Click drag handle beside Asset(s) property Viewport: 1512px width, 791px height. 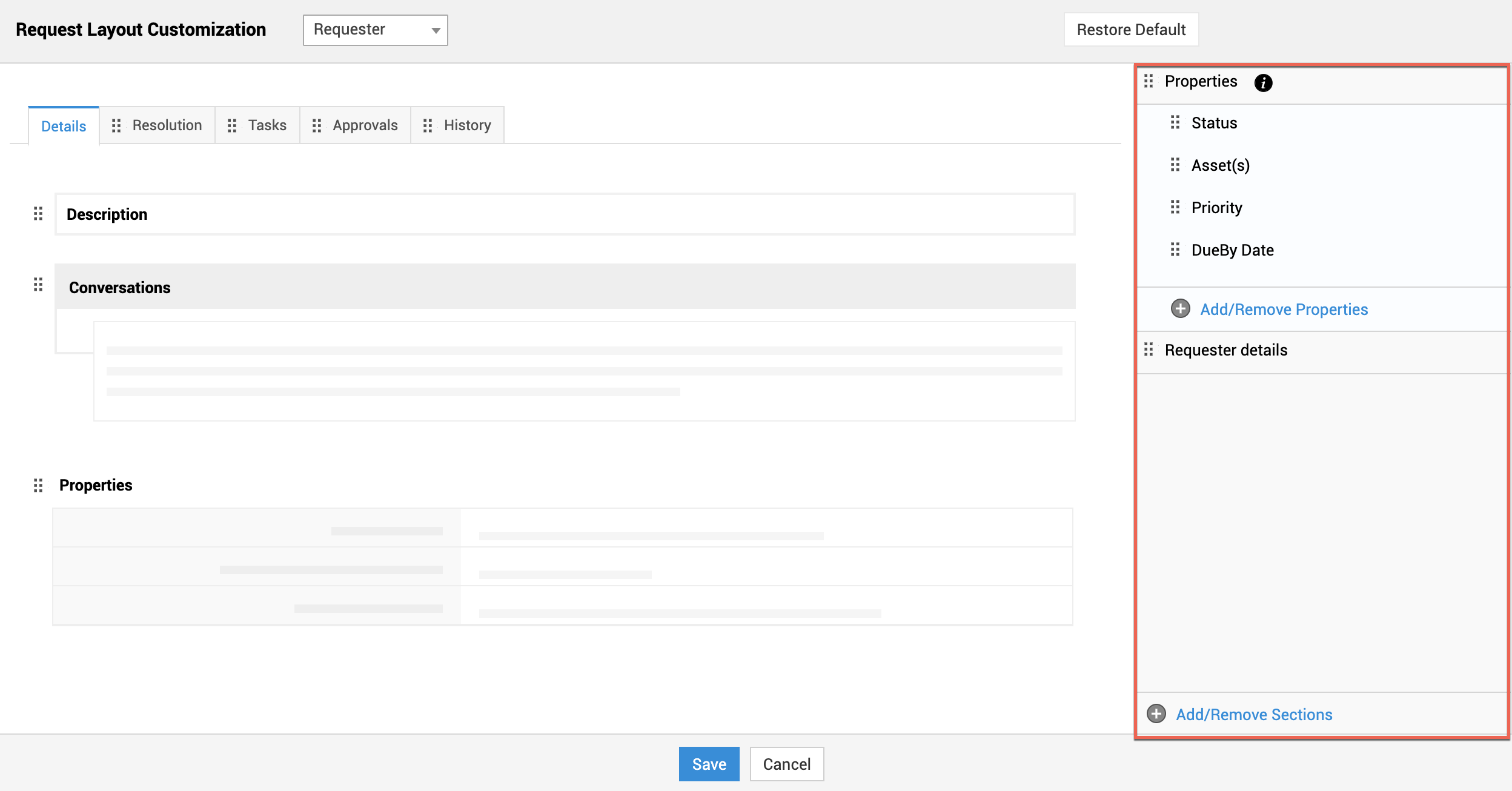click(1175, 165)
